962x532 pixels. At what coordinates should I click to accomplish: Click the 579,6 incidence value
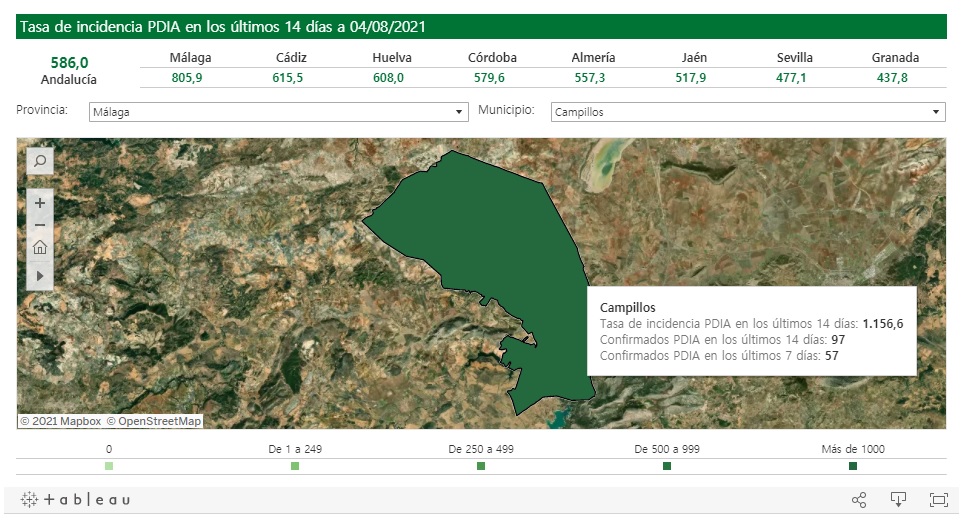click(x=489, y=78)
